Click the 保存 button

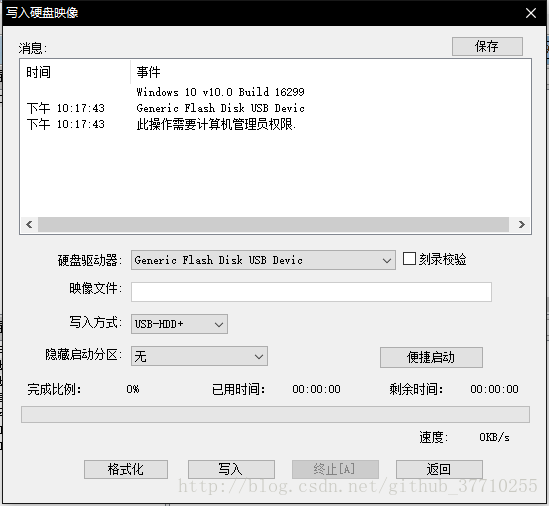[487, 46]
